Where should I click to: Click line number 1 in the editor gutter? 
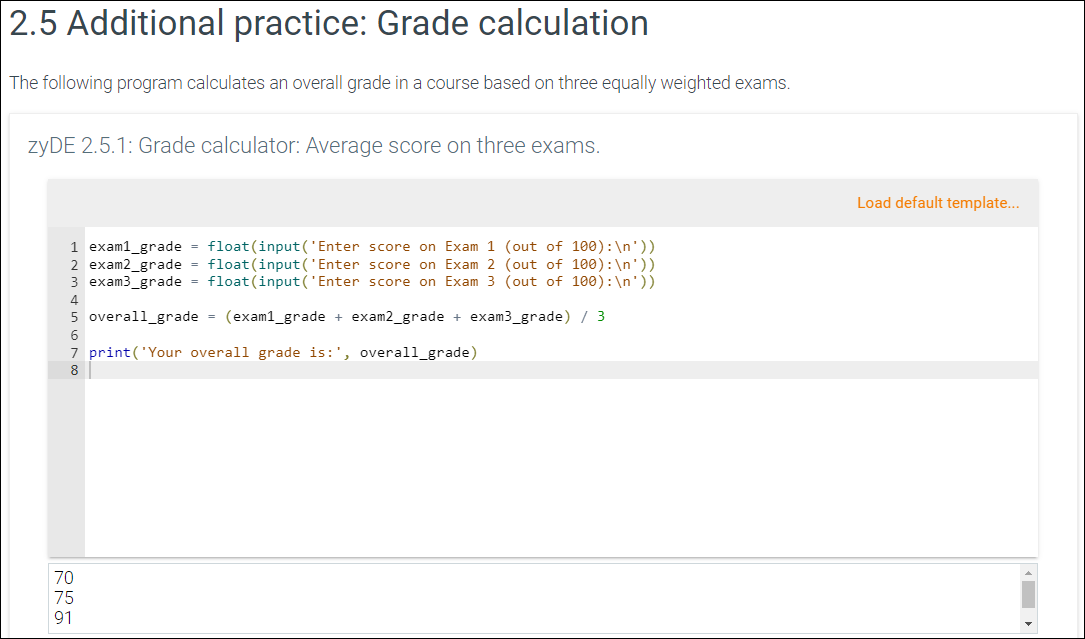click(x=74, y=246)
